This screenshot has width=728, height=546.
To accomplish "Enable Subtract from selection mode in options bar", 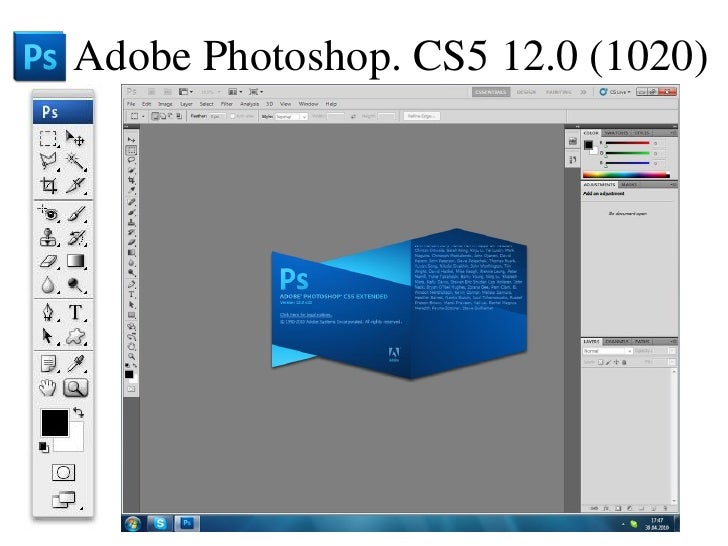I will pyautogui.click(x=170, y=116).
